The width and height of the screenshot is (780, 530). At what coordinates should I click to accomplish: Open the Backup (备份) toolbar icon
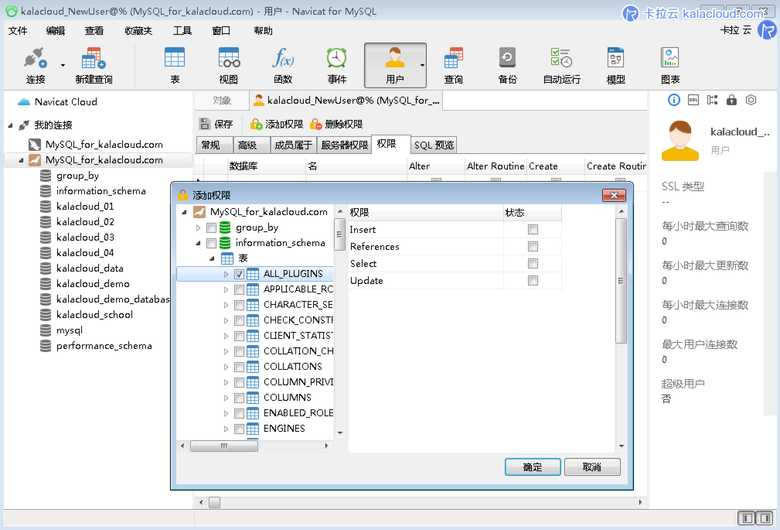pyautogui.click(x=507, y=65)
